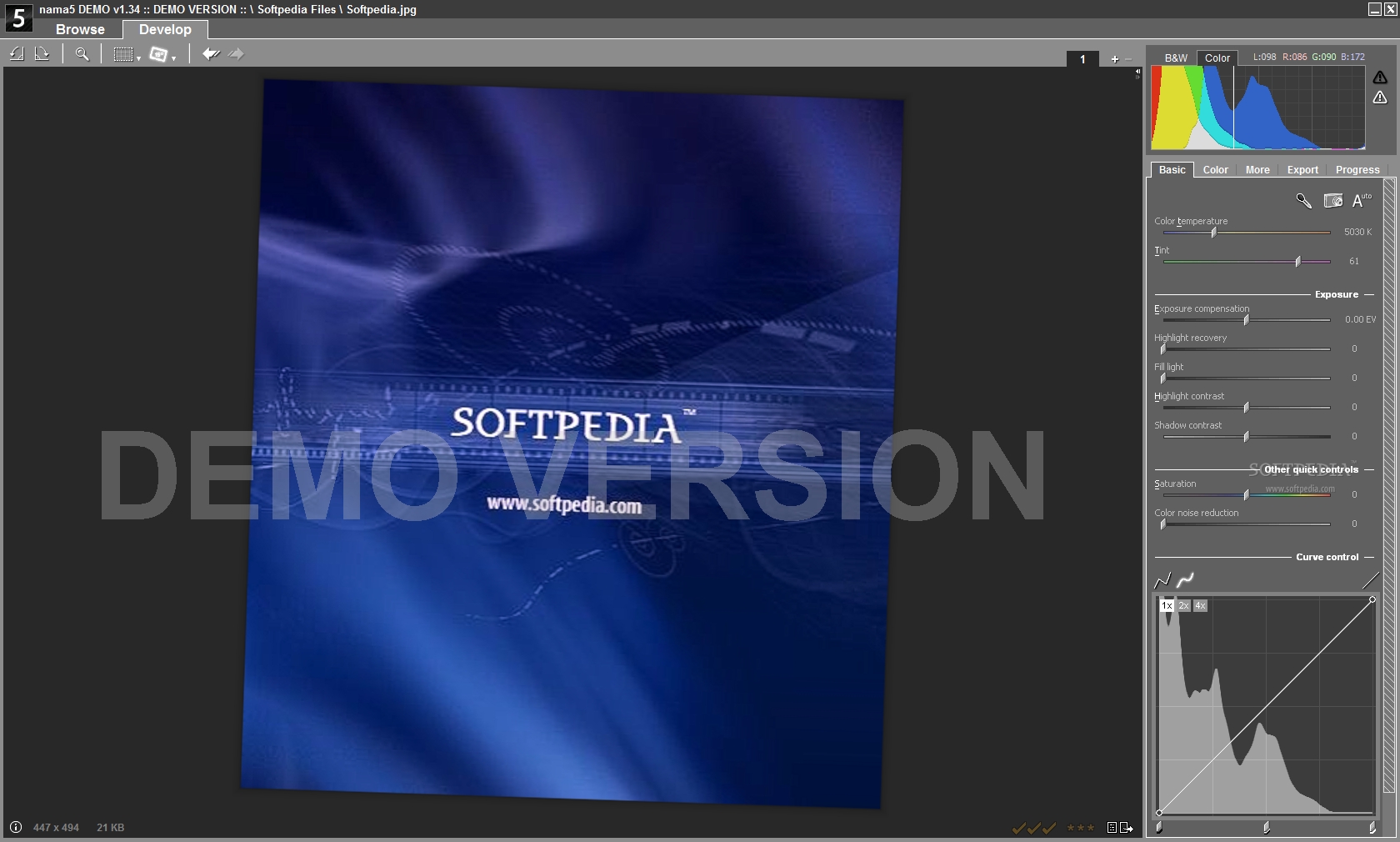Adjust the Highlight contrast slider
Screen dimensions: 1400x842
pyautogui.click(x=1247, y=408)
